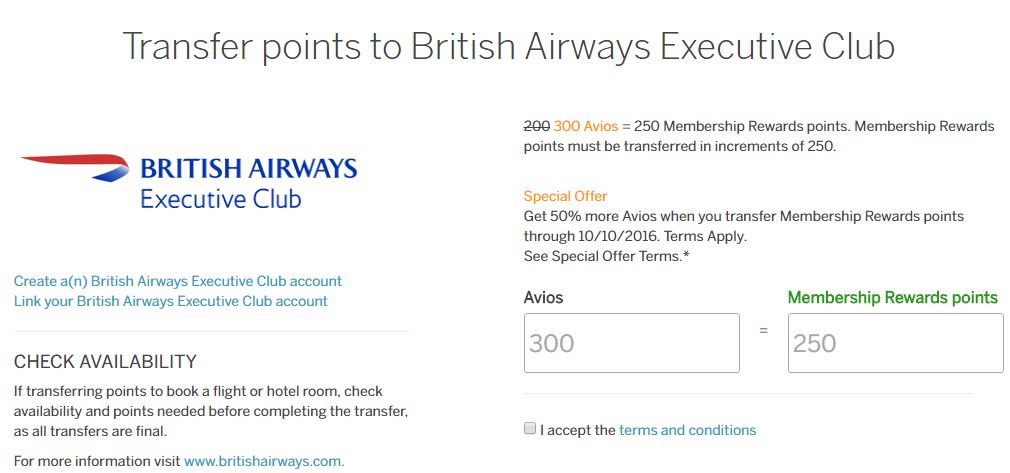This screenshot has height=473, width=1010.
Task: Focus the Membership Rewards points input field
Action: coord(895,343)
